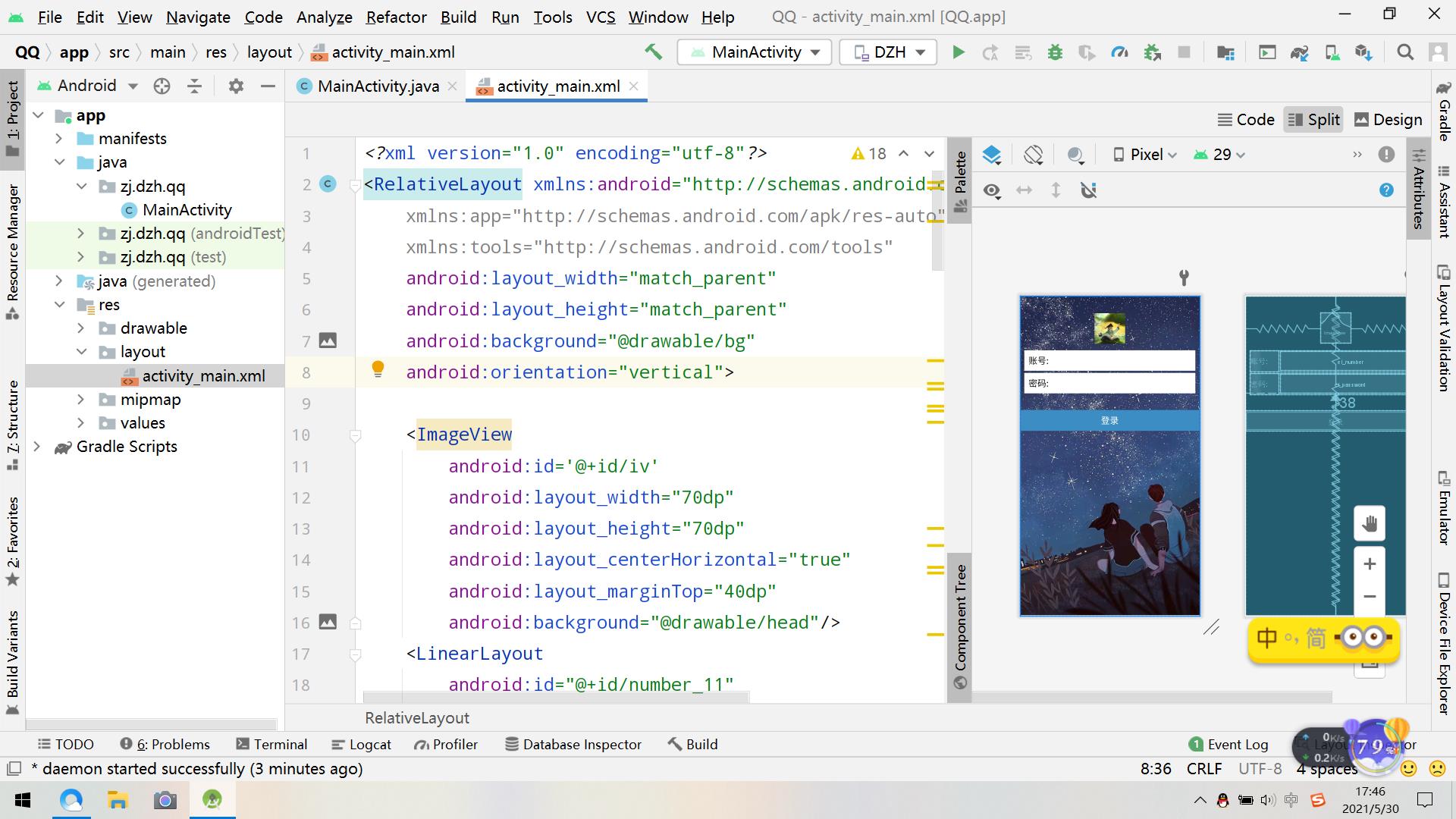Open the Refactor menu
Screen dimensions: 1456x819
pos(396,17)
